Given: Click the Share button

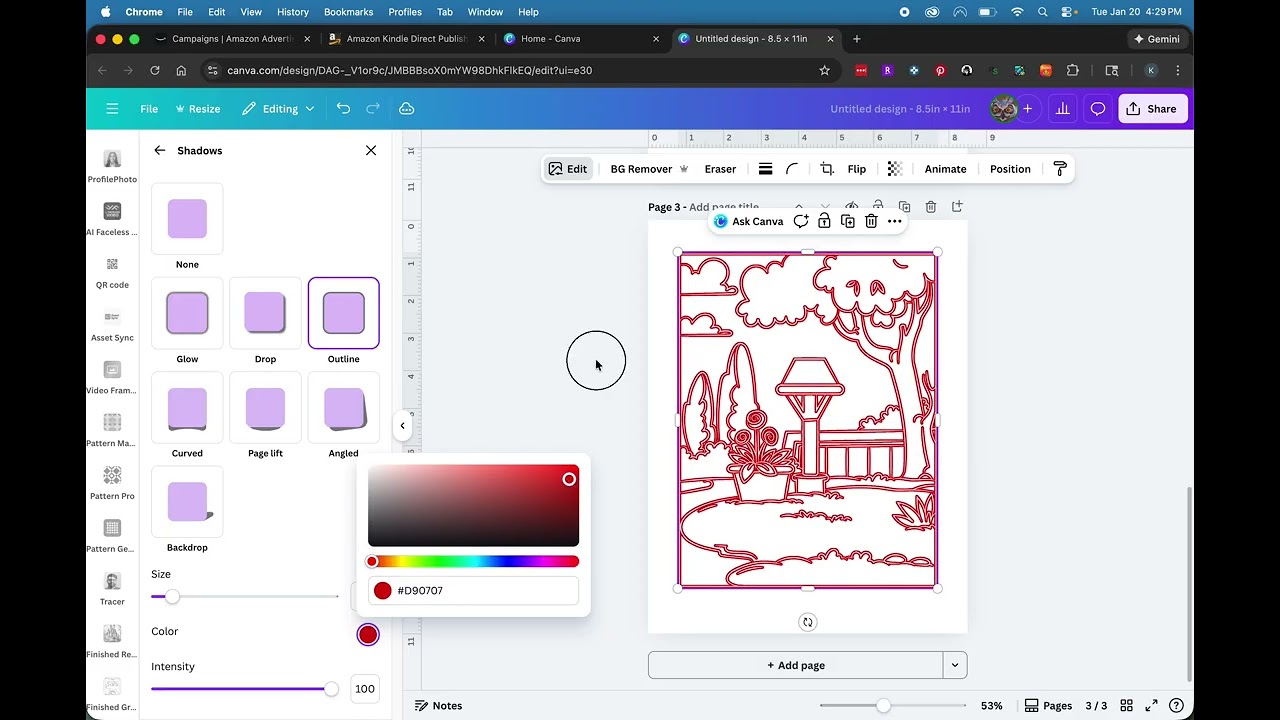Looking at the screenshot, I should (x=1151, y=109).
